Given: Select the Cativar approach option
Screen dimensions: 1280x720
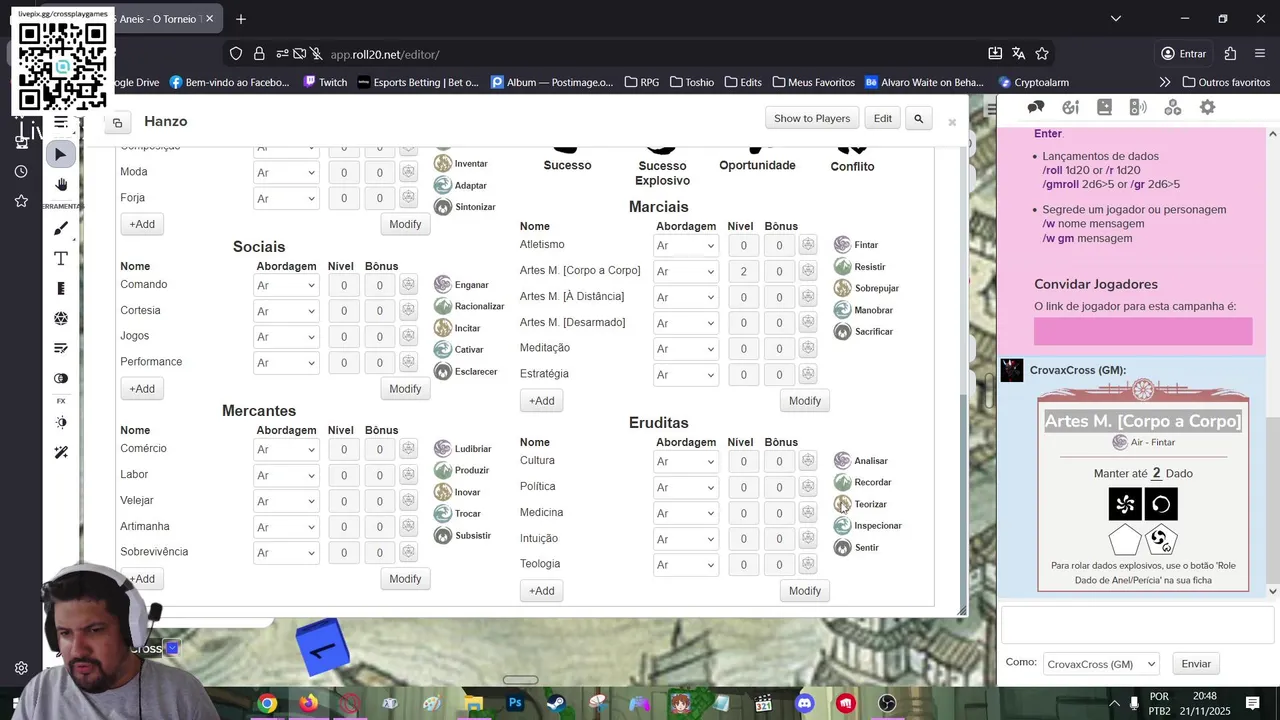Looking at the screenshot, I should pos(459,350).
